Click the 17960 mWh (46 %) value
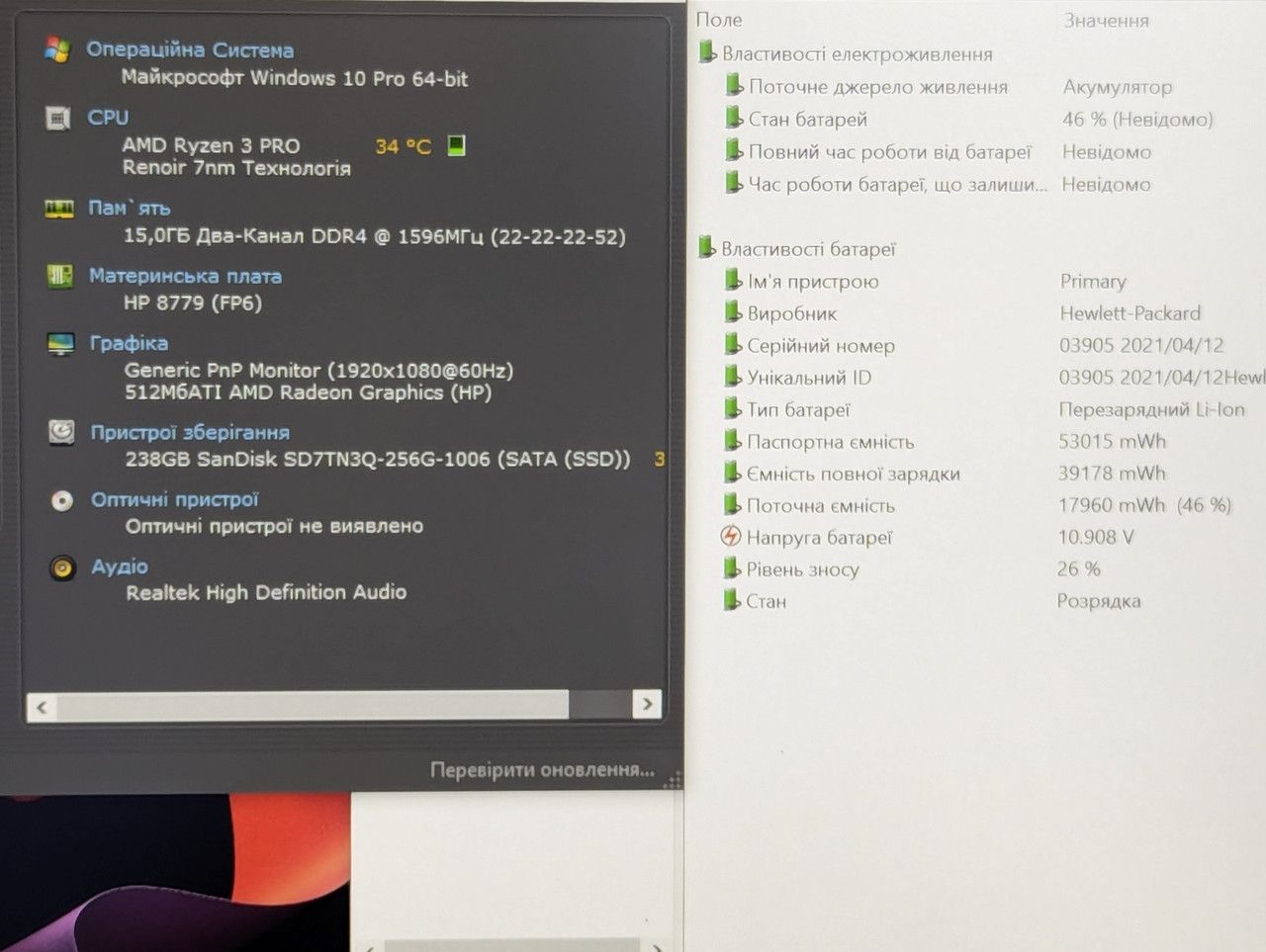The width and height of the screenshot is (1266, 952). [1145, 504]
